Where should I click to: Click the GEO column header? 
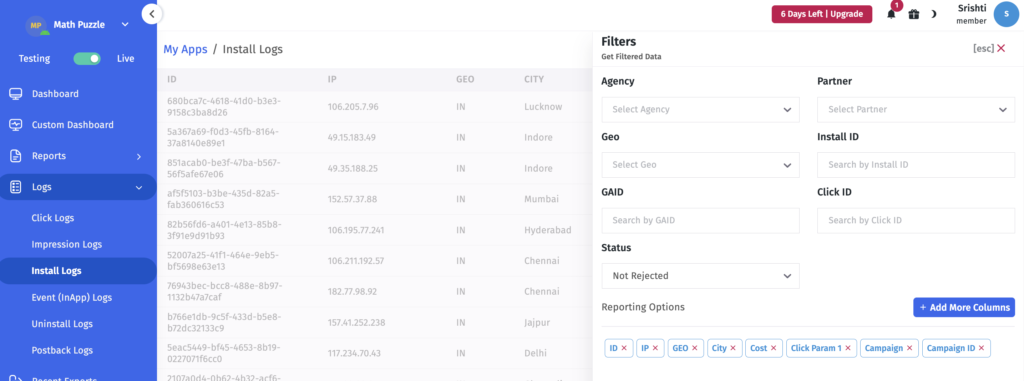click(465, 80)
